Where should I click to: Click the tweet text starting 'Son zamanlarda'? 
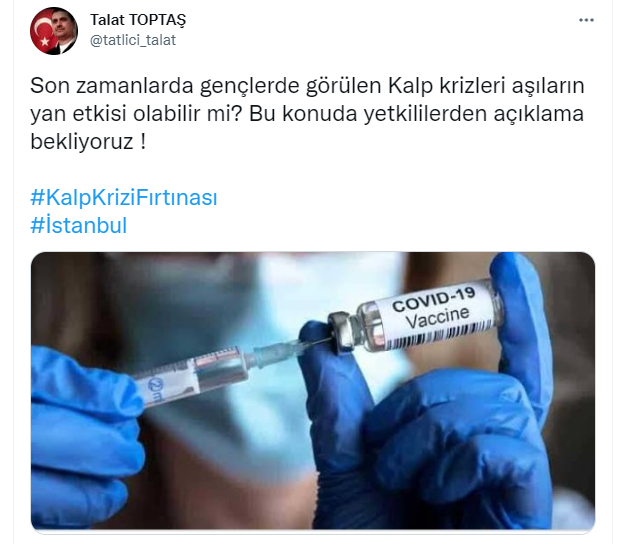[307, 113]
